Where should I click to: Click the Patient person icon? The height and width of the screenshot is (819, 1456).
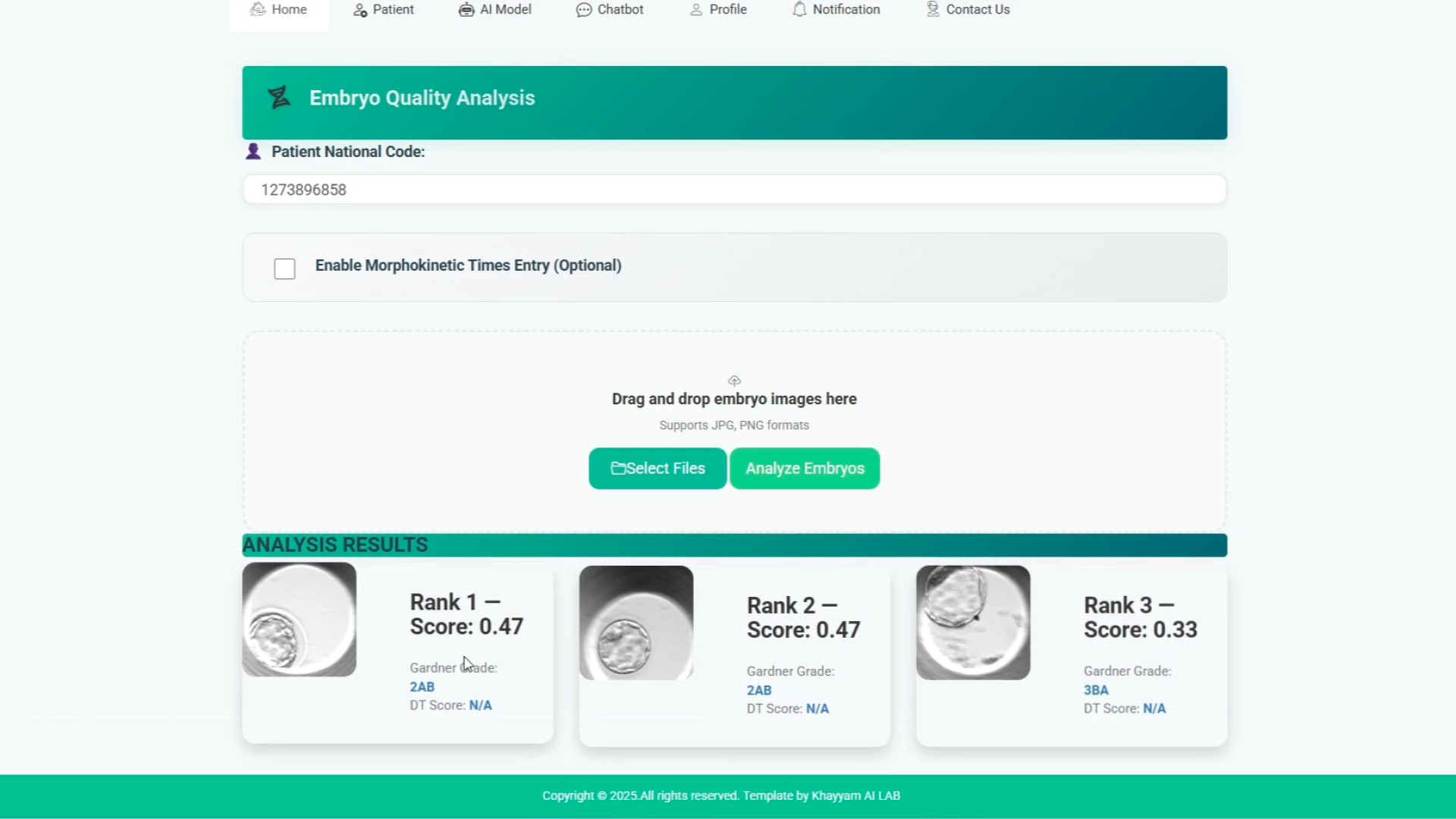tap(360, 10)
